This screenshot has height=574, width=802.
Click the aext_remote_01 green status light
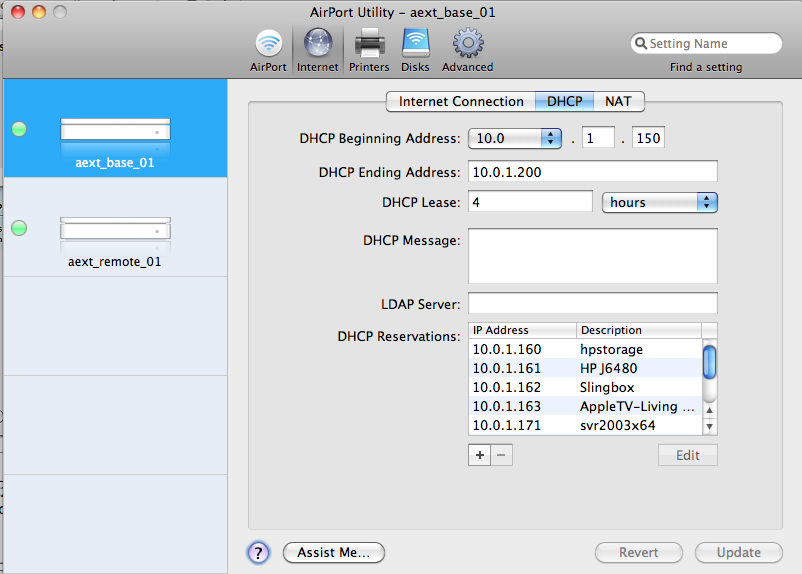click(19, 228)
